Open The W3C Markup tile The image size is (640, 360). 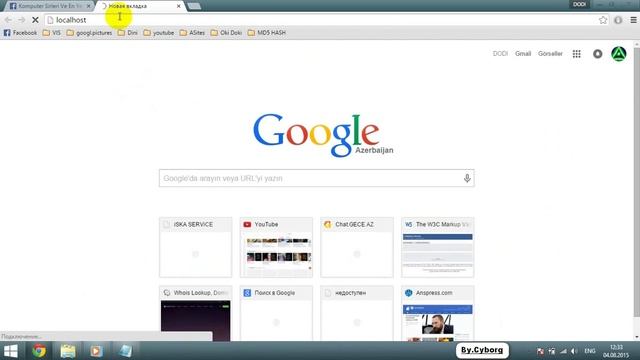point(438,247)
